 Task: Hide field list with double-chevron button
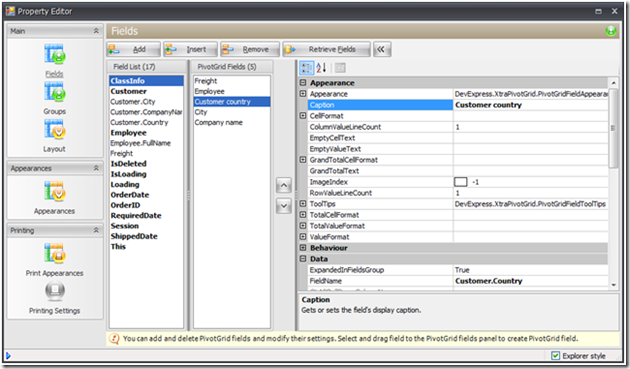pyautogui.click(x=382, y=49)
